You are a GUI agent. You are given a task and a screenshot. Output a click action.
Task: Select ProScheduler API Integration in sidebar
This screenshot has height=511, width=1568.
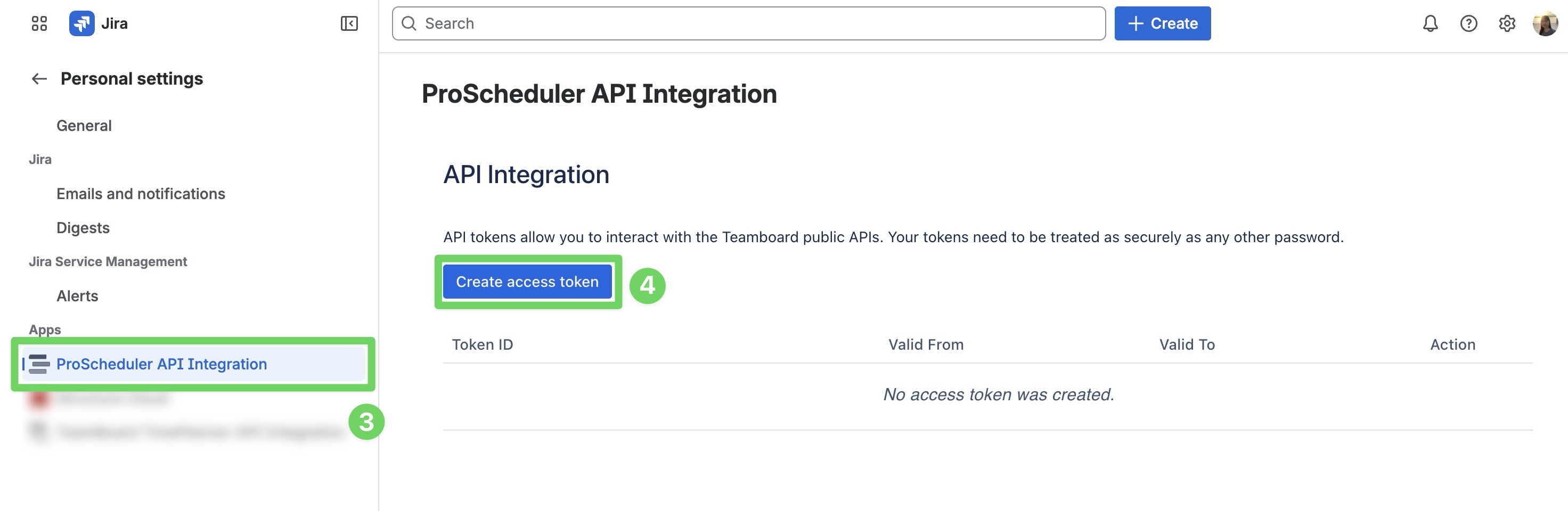(193, 364)
